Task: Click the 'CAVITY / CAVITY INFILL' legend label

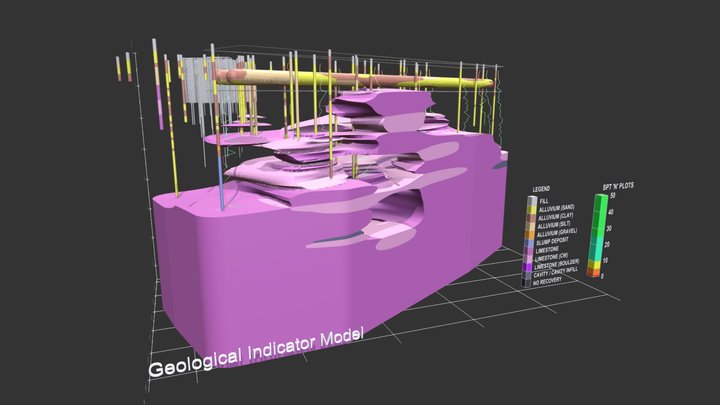Action: [x=555, y=273]
